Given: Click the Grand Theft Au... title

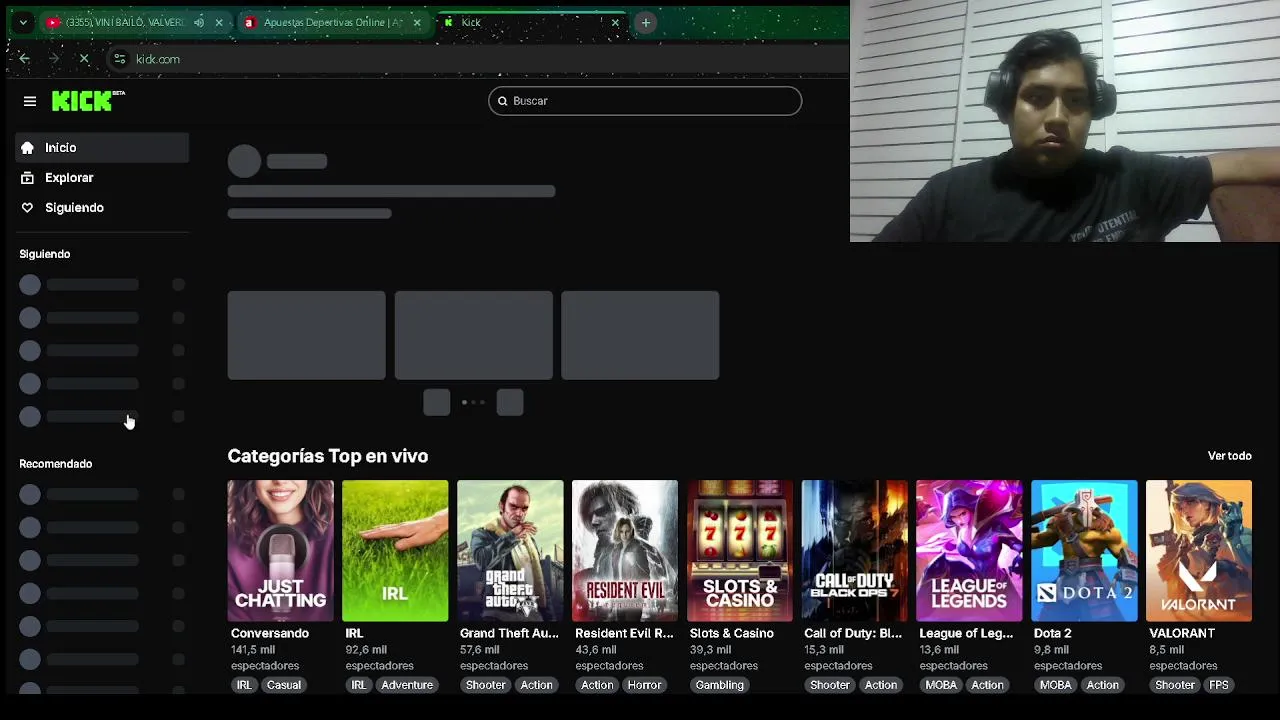Looking at the screenshot, I should tap(509, 633).
